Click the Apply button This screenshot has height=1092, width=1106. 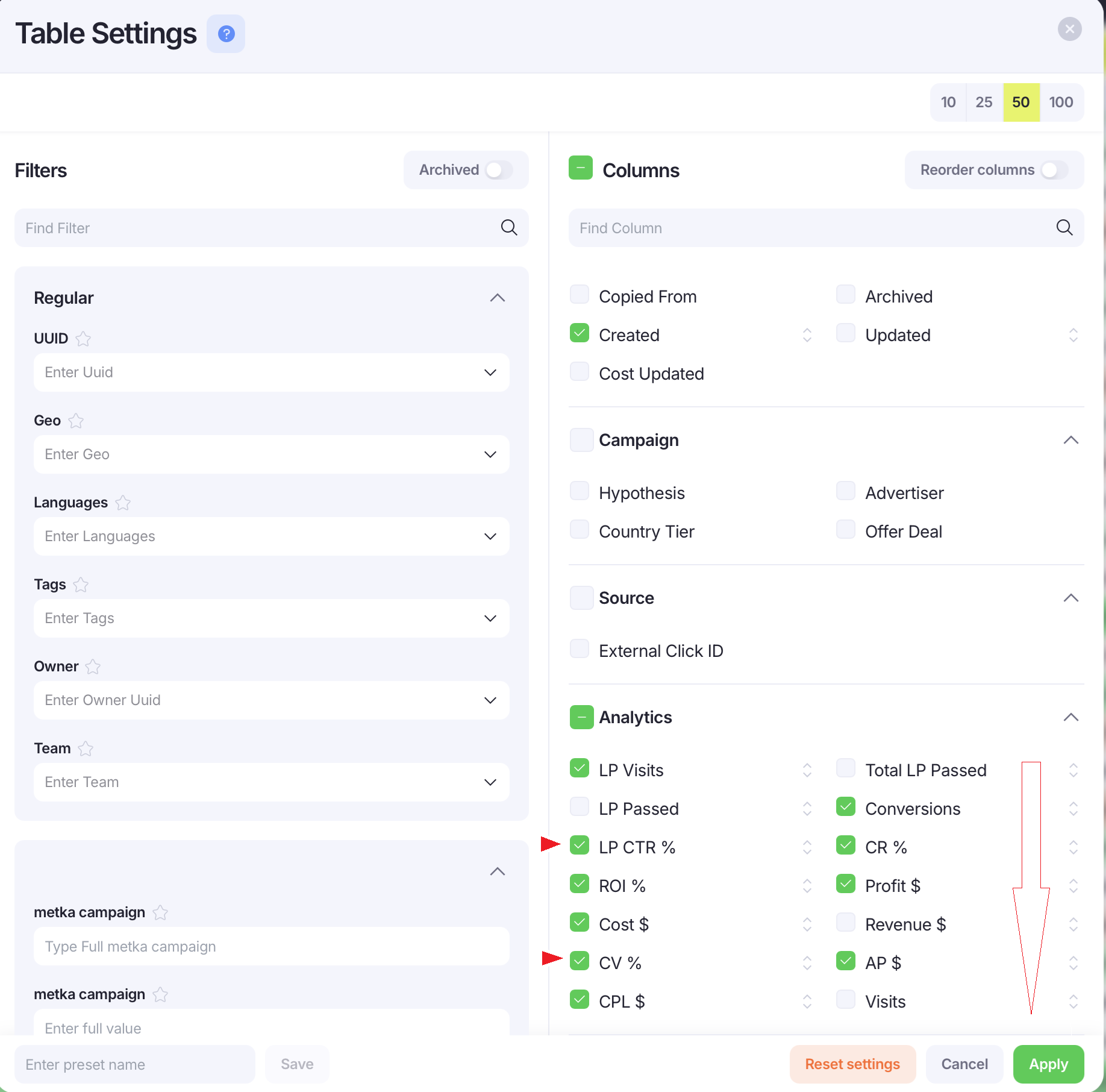[1048, 1064]
